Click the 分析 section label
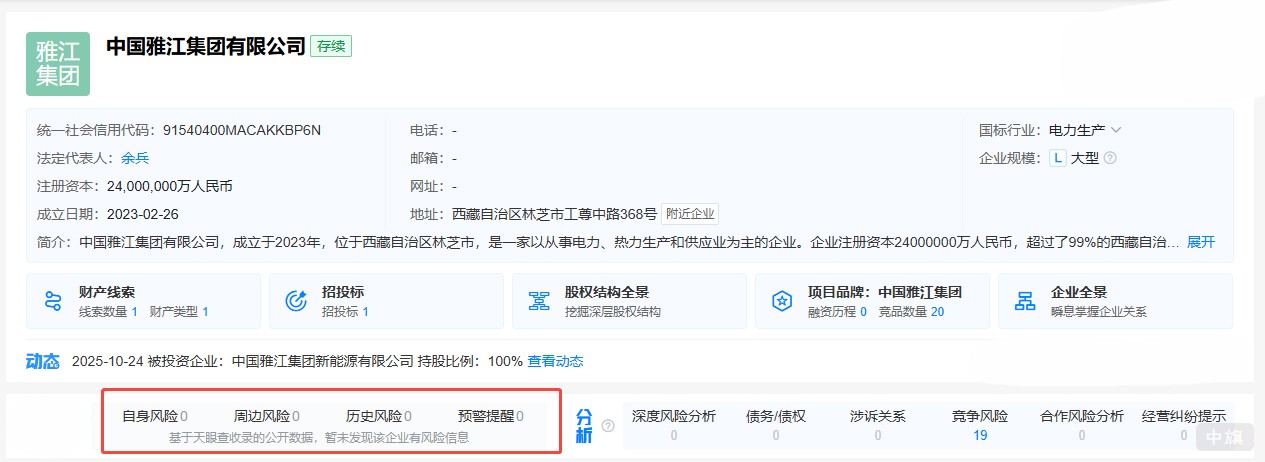The height and width of the screenshot is (462, 1265). tap(585, 425)
